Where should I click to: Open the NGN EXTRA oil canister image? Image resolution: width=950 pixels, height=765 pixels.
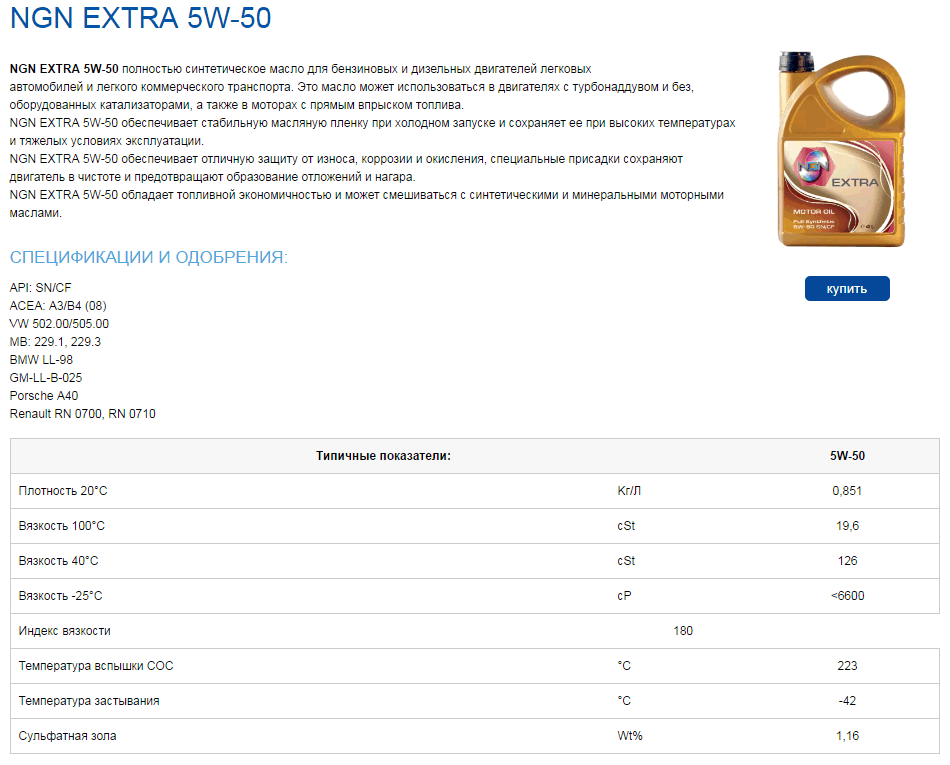click(842, 149)
